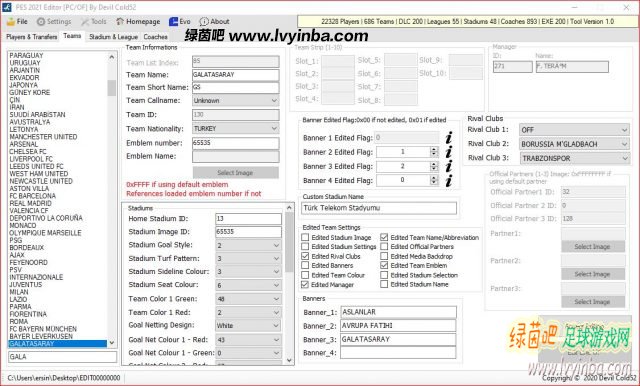
Task: Switch to Stadium & League tab
Action: click(x=113, y=37)
